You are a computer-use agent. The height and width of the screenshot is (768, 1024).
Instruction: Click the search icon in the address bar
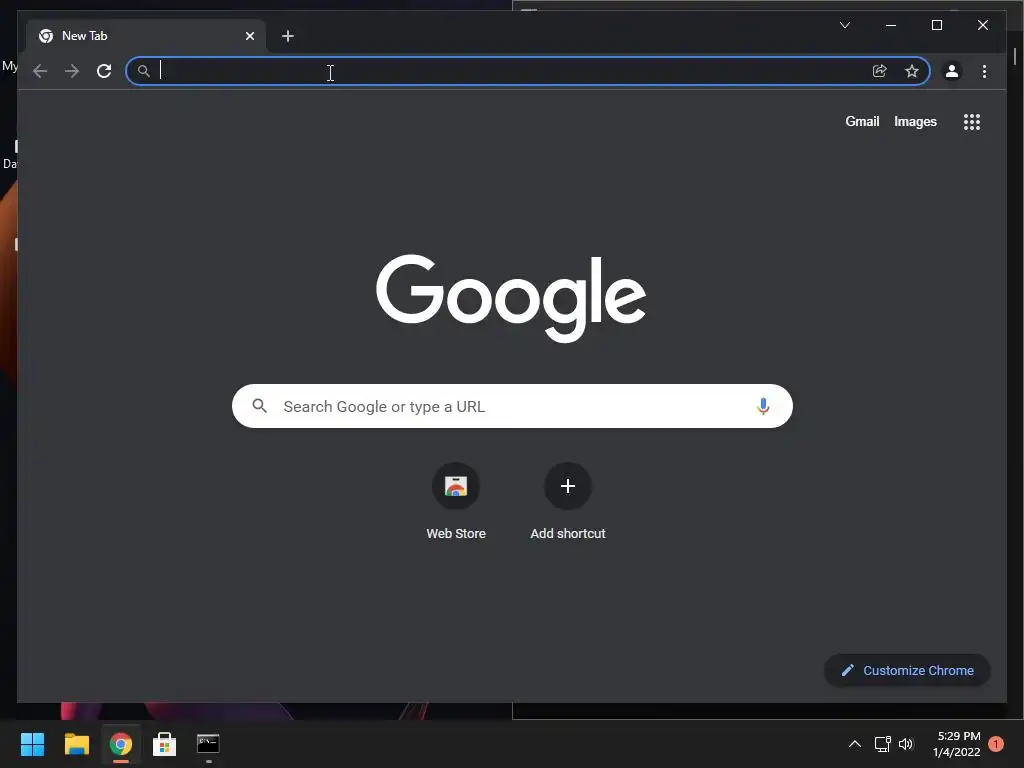pos(144,71)
